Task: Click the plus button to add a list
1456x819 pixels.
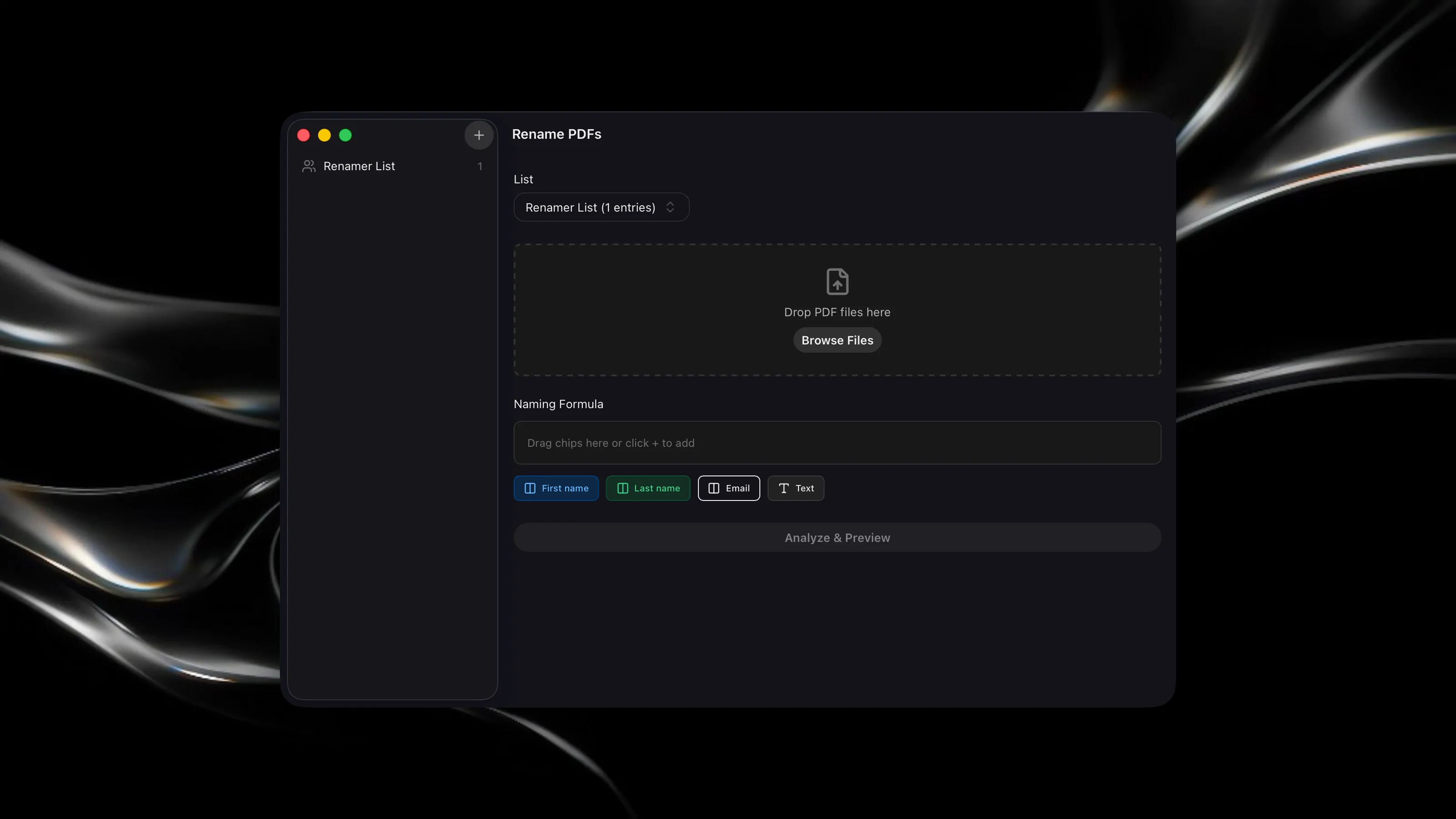Action: coord(479,135)
